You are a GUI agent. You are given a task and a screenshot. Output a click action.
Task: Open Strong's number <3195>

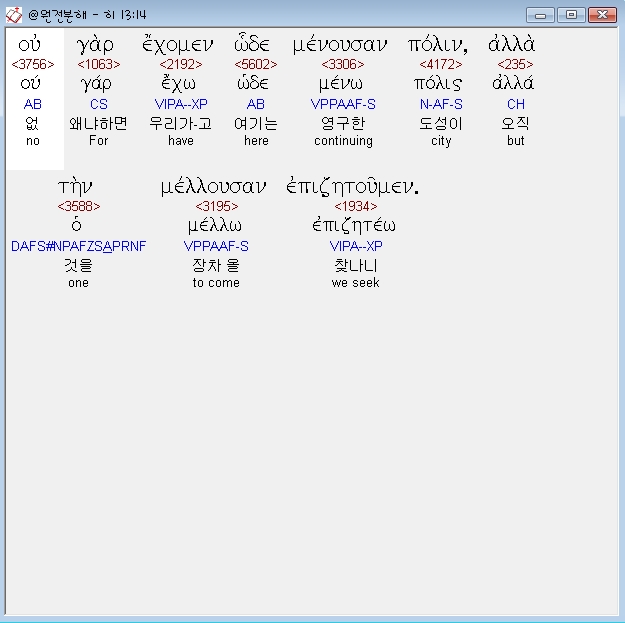[x=217, y=206]
